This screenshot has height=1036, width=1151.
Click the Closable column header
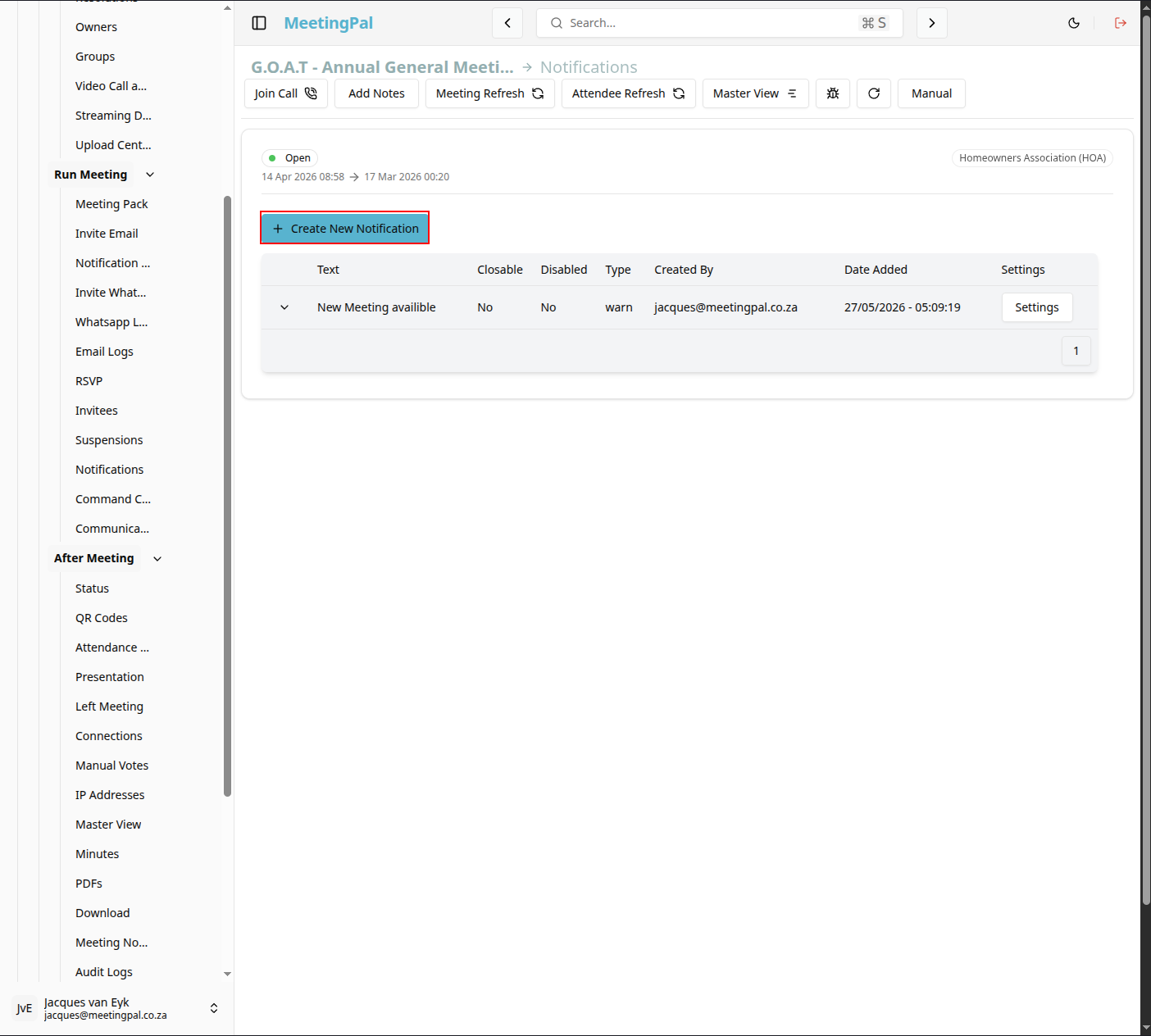pos(500,270)
